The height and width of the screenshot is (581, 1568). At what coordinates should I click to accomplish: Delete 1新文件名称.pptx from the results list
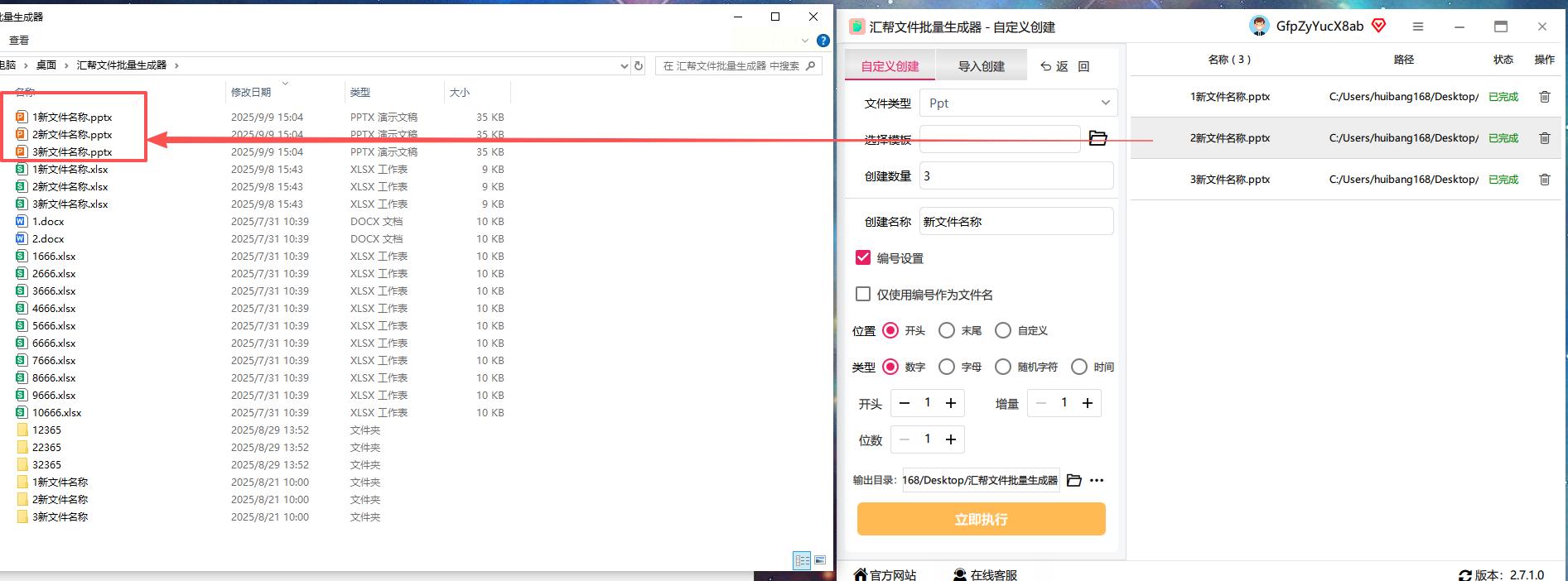[x=1544, y=97]
